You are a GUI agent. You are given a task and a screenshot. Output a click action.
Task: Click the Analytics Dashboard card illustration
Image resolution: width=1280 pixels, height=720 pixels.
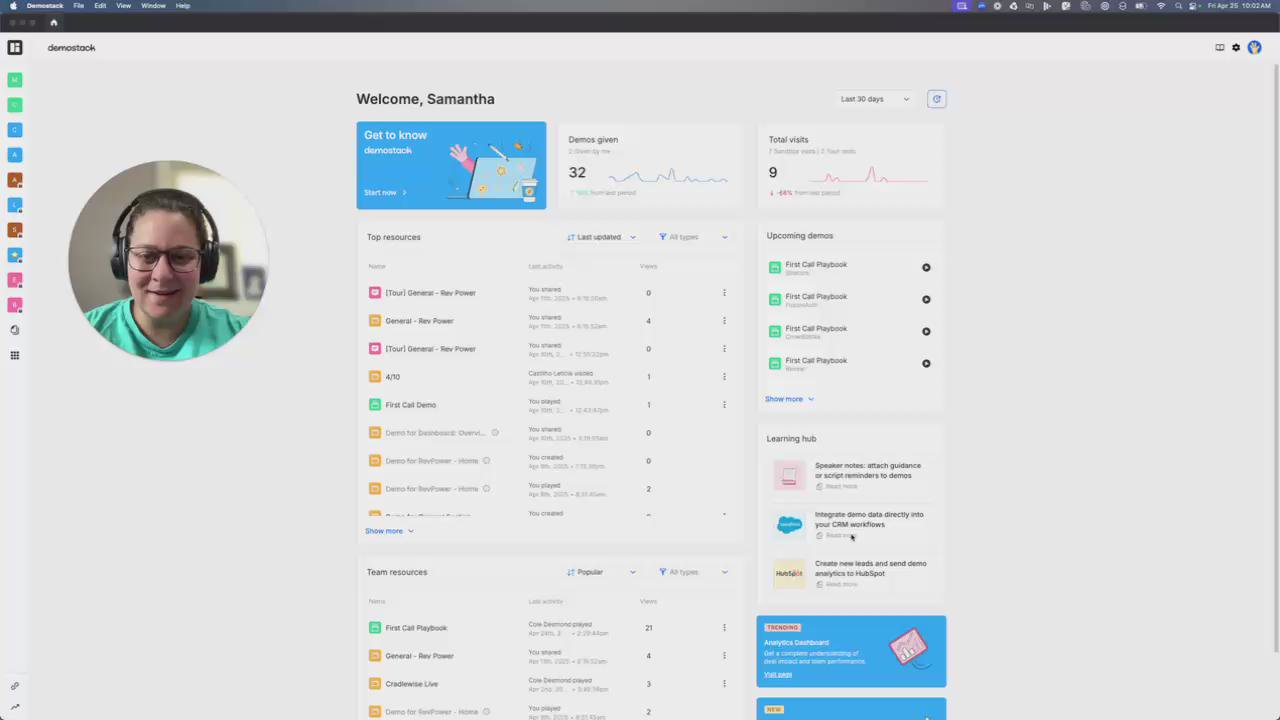click(908, 647)
